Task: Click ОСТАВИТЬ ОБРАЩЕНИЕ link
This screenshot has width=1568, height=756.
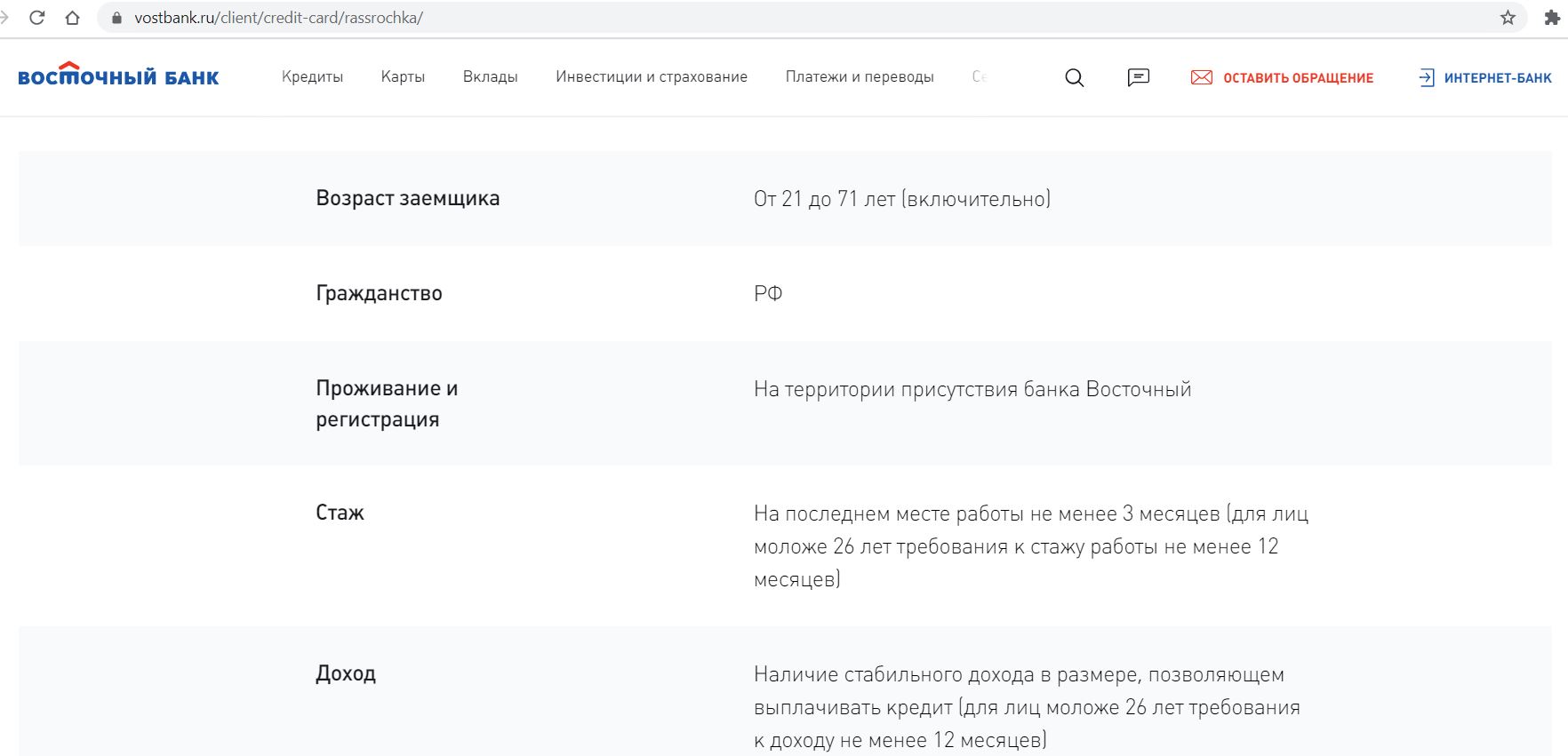Action: (1298, 78)
